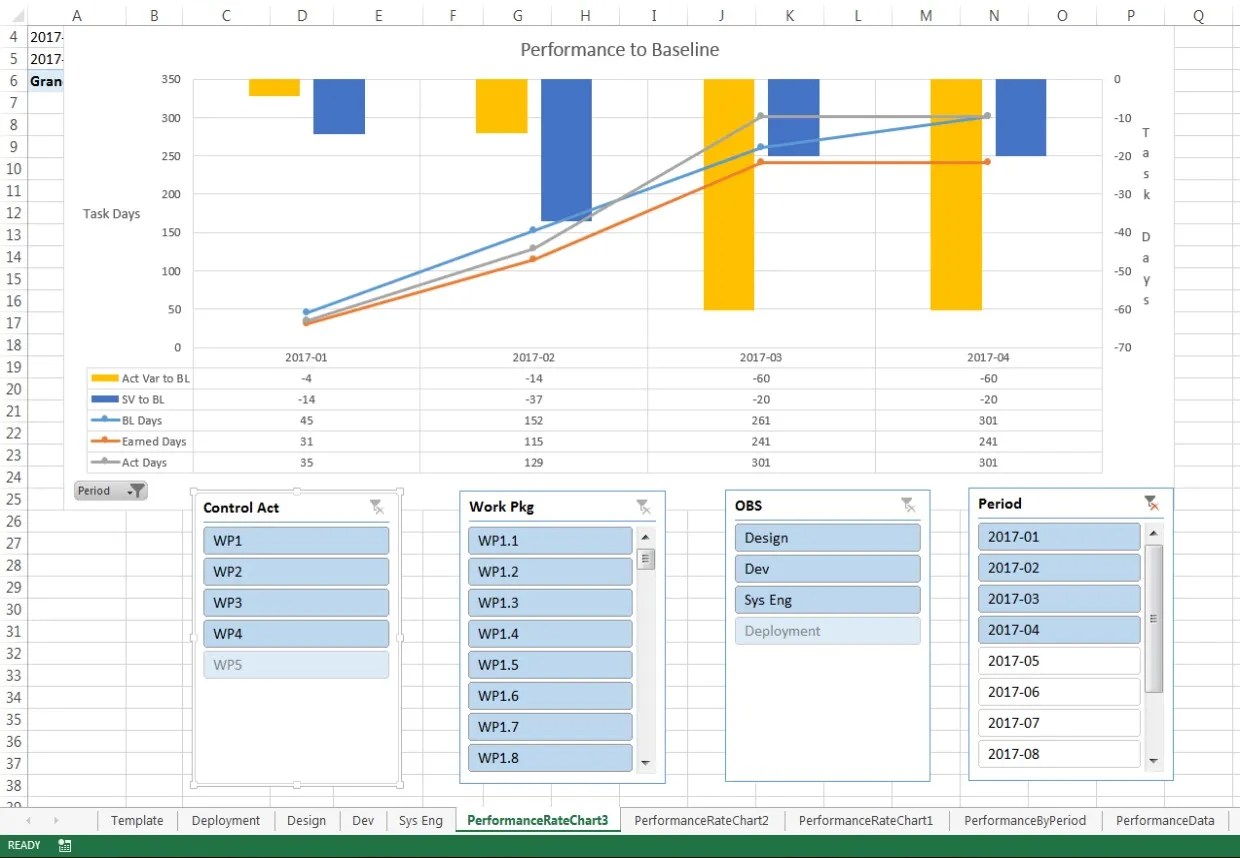Select WP1 in the Control Act slicer

(295, 540)
